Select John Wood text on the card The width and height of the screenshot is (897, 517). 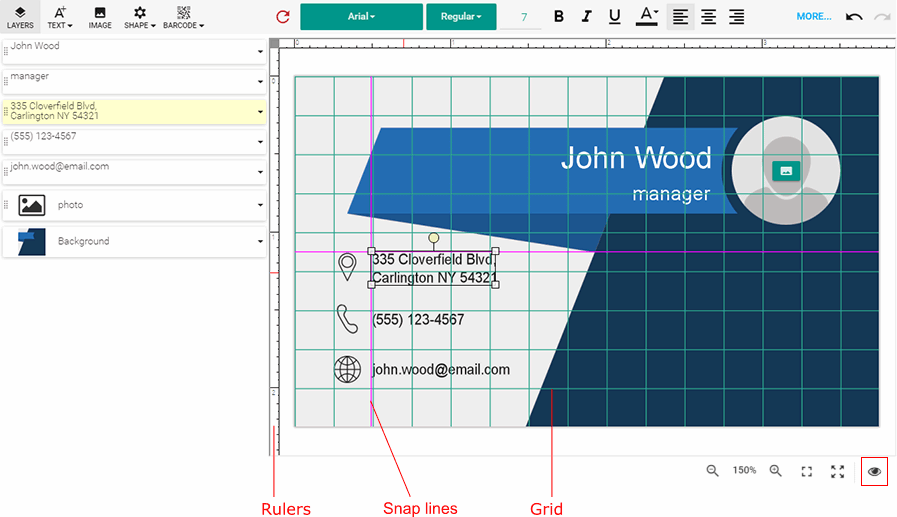[x=636, y=158]
